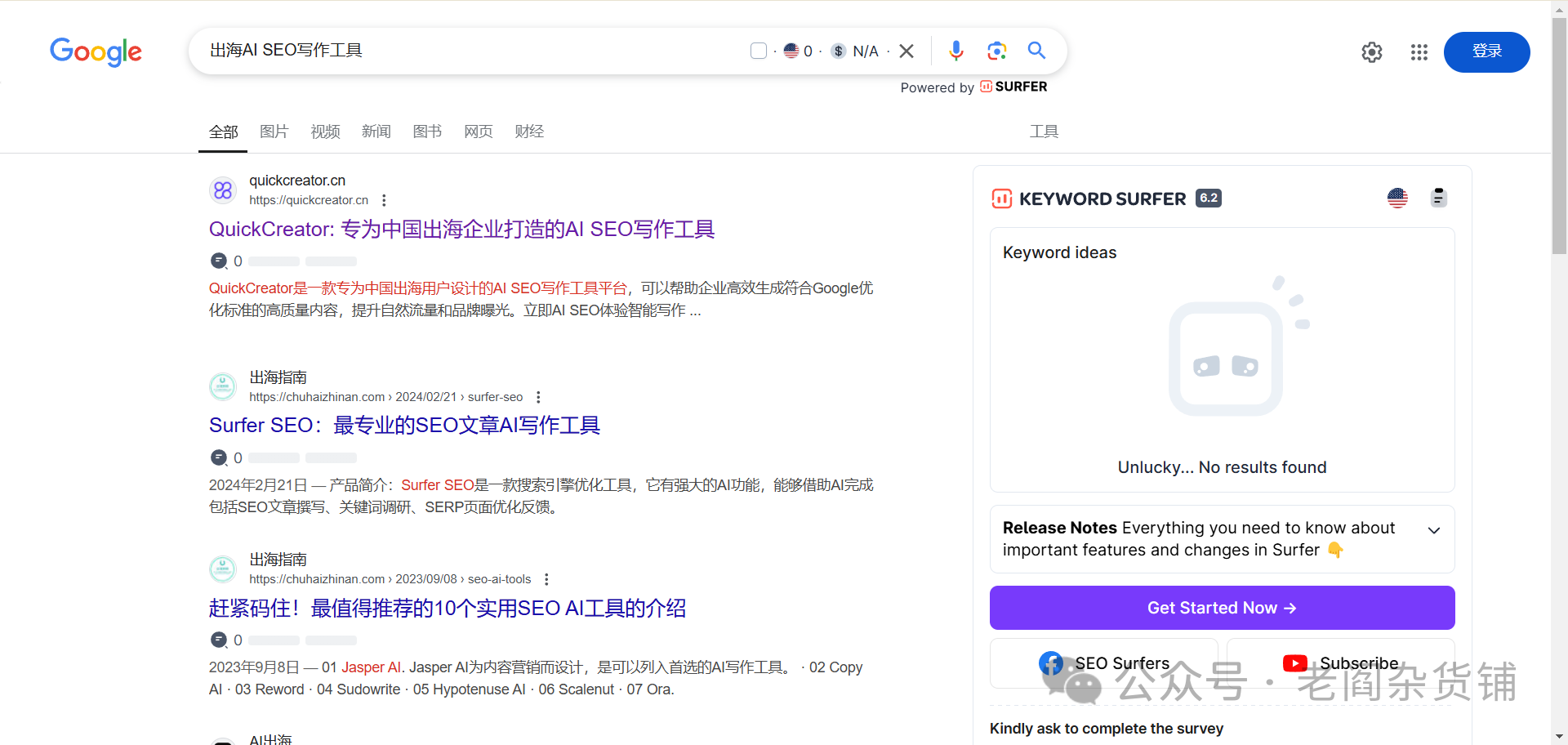Expand the Release Notes section

click(1434, 530)
